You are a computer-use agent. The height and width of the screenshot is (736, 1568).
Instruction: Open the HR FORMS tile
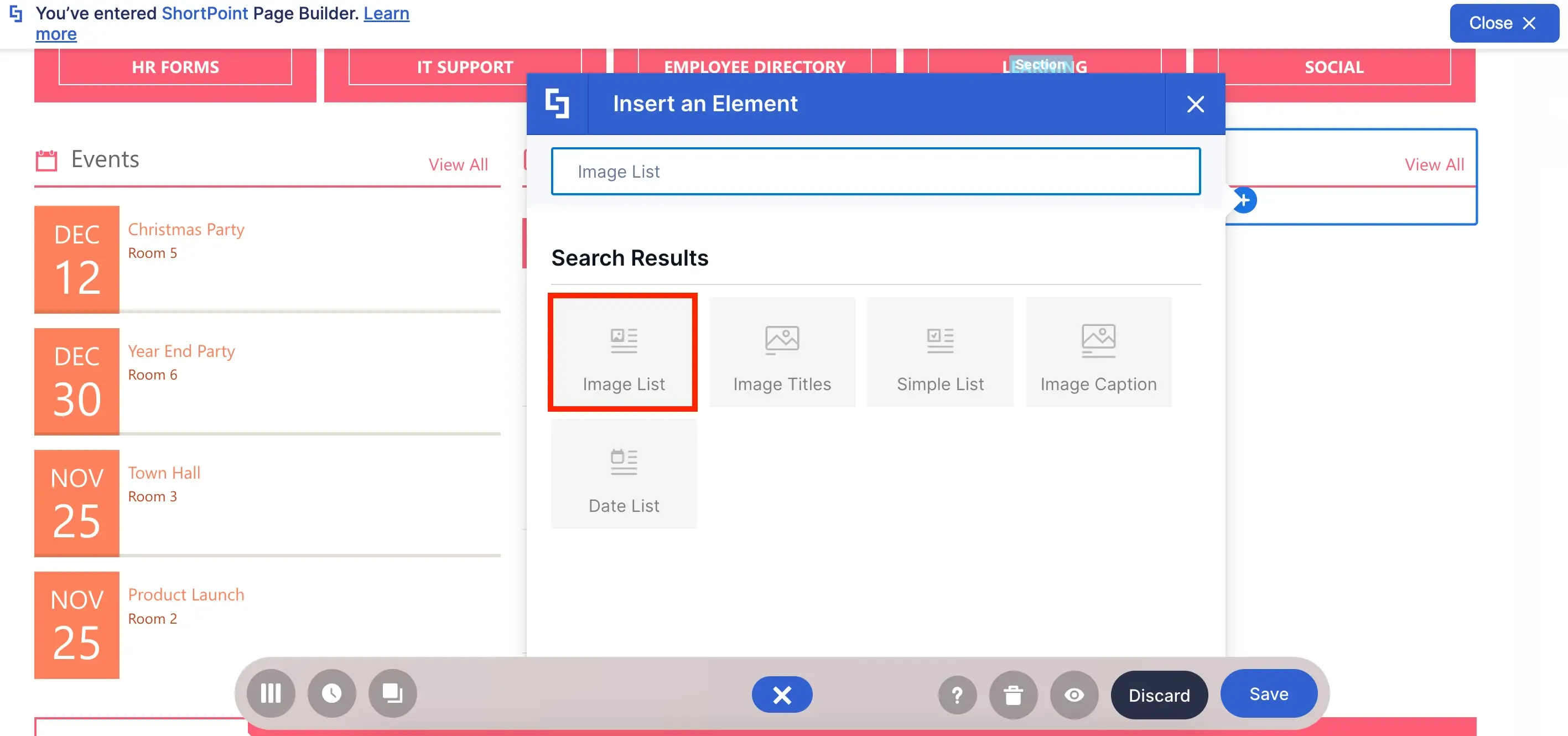click(x=175, y=67)
